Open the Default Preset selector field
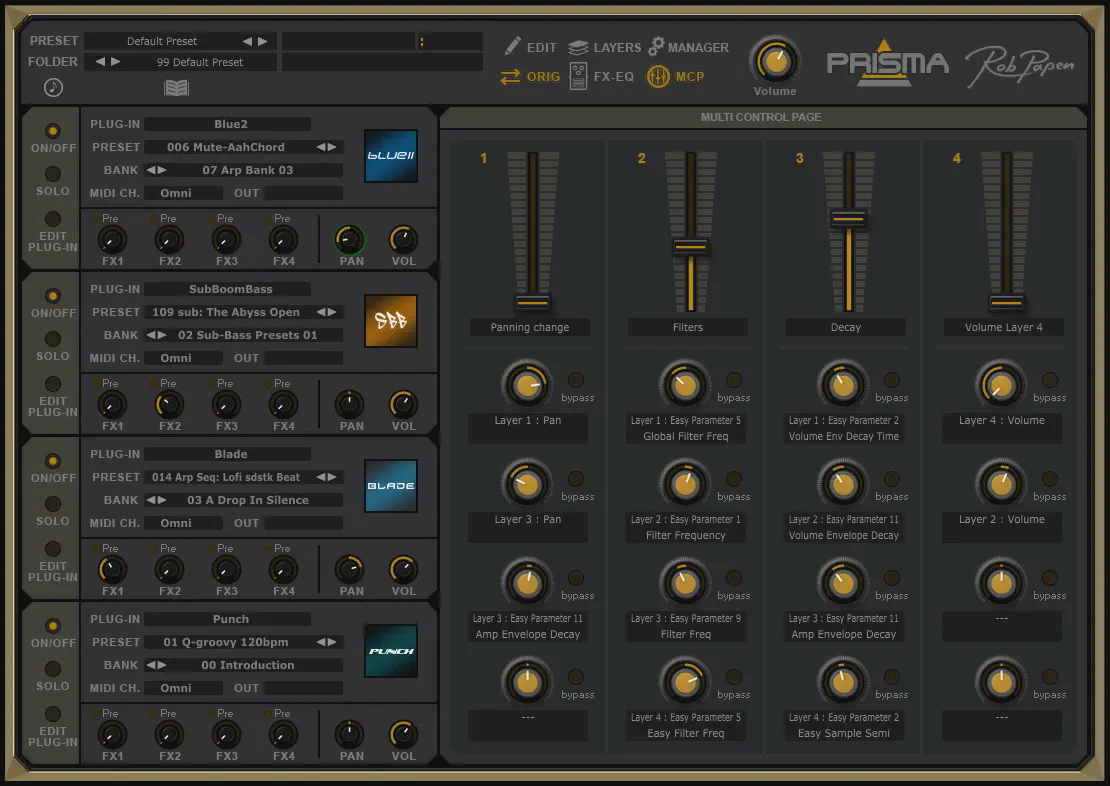The width and height of the screenshot is (1110, 786). pos(162,41)
